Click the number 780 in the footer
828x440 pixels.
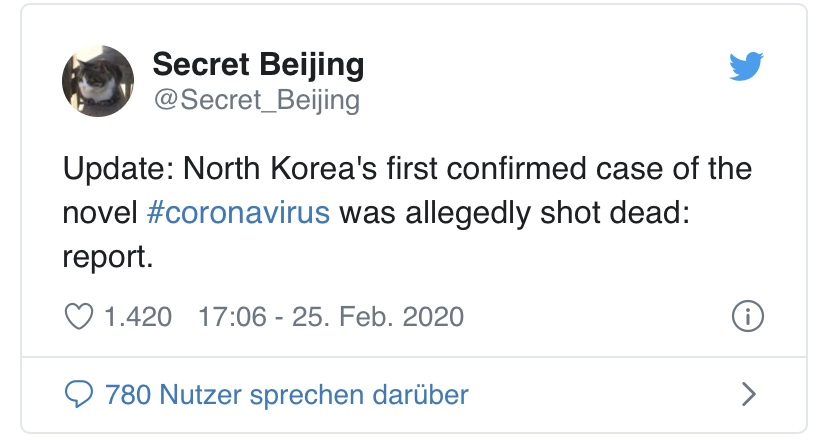tap(128, 395)
